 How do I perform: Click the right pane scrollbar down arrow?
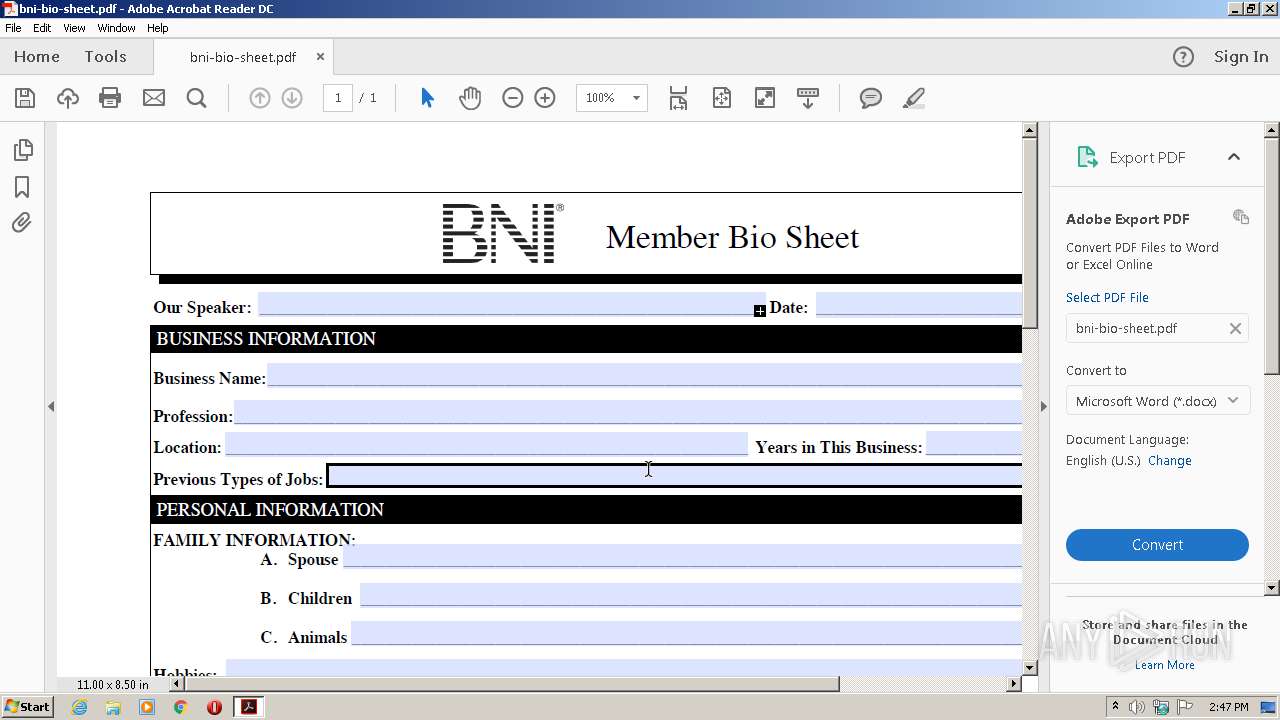[1272, 588]
